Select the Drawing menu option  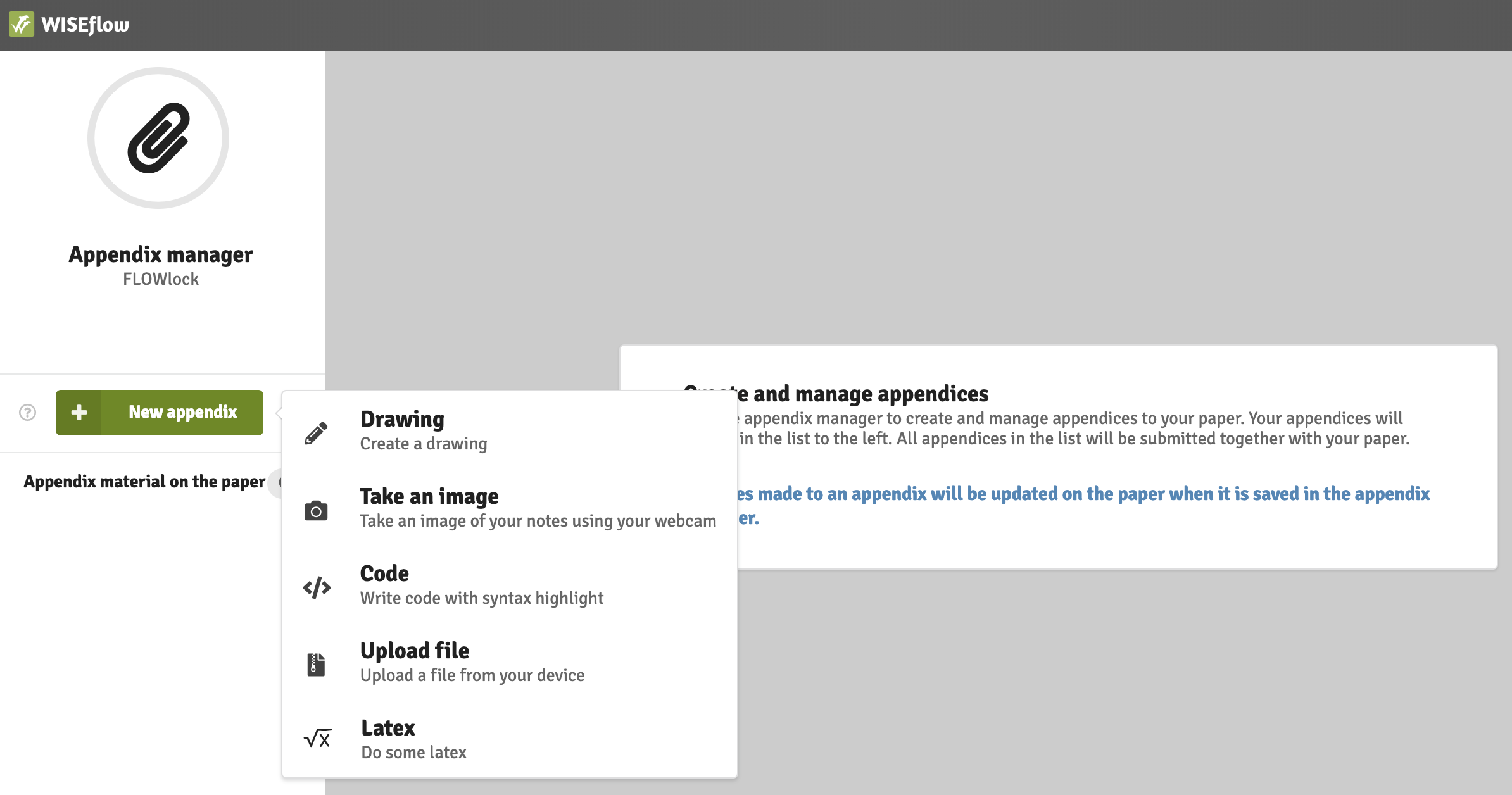(510, 431)
